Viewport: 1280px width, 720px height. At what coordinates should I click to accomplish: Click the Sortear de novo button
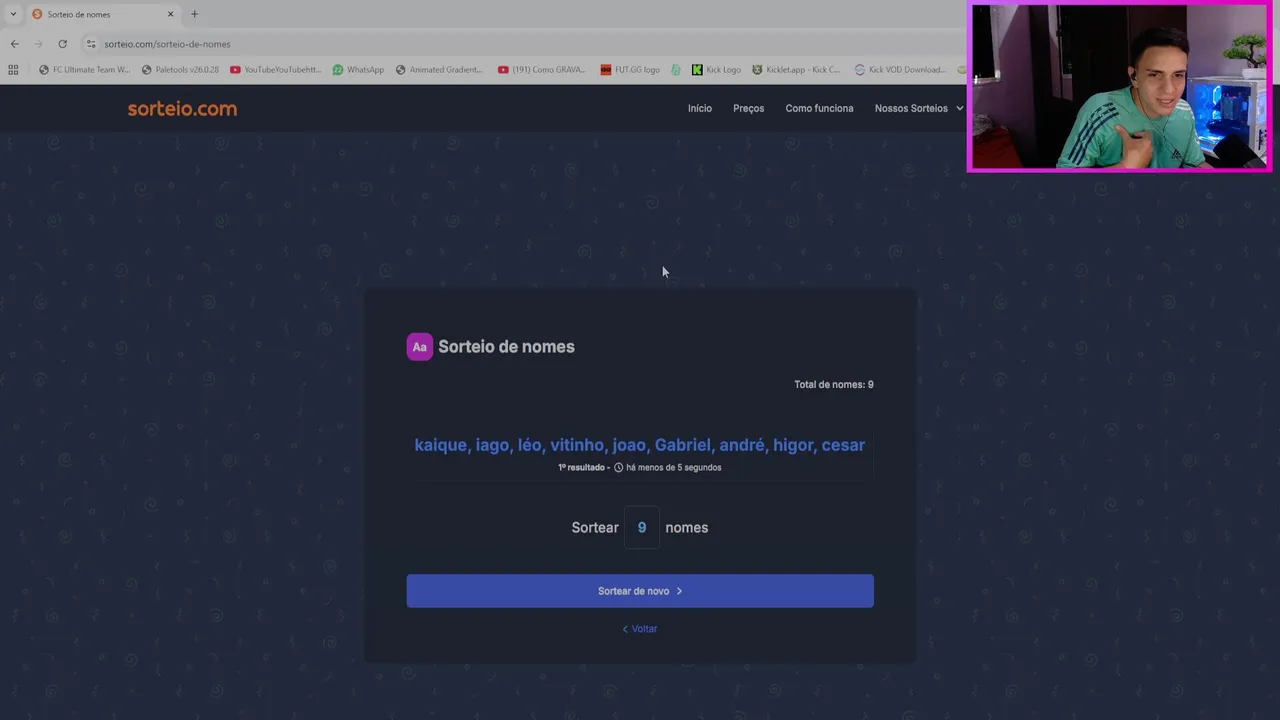pos(640,591)
